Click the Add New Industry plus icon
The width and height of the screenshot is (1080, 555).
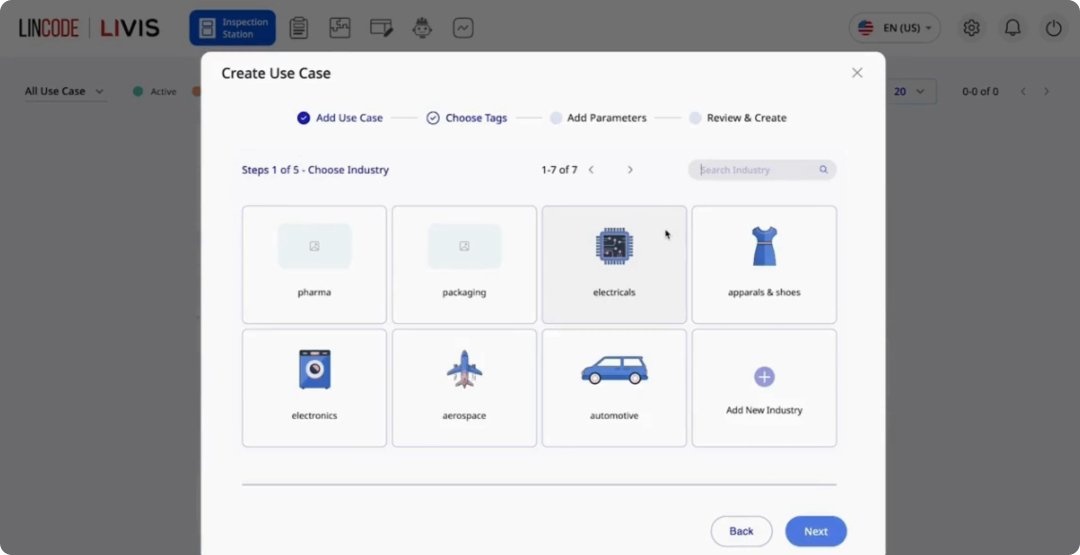tap(764, 377)
